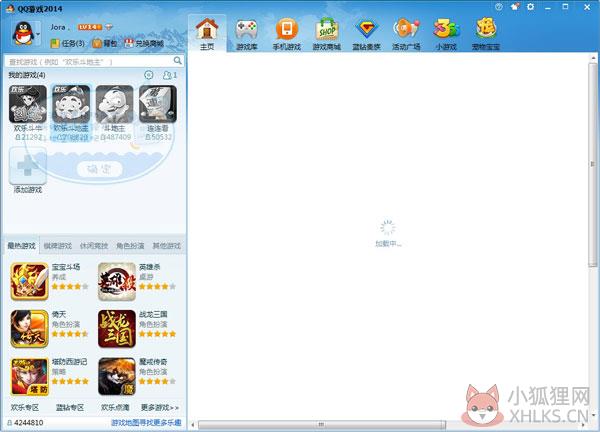
Task: Click the vertical scrollbar up arrow
Action: click(593, 58)
